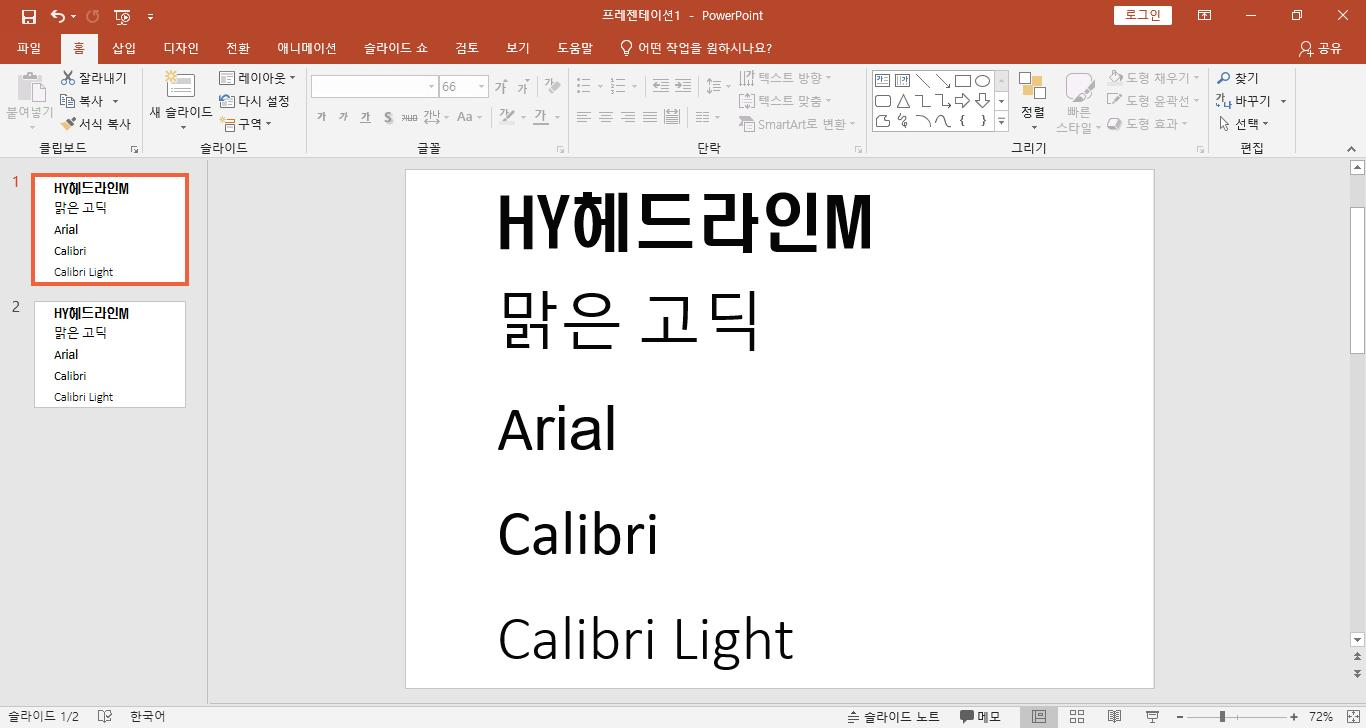The image size is (1366, 728).
Task: Open the 정렬 arrange dropdown
Action: [x=1033, y=101]
